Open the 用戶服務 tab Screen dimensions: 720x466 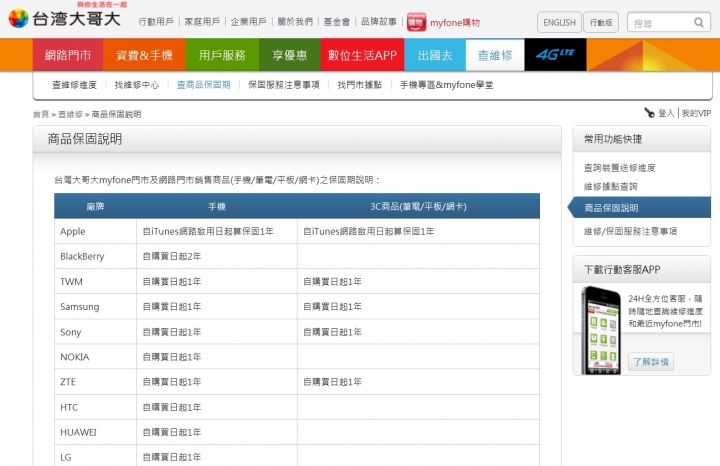(x=222, y=55)
